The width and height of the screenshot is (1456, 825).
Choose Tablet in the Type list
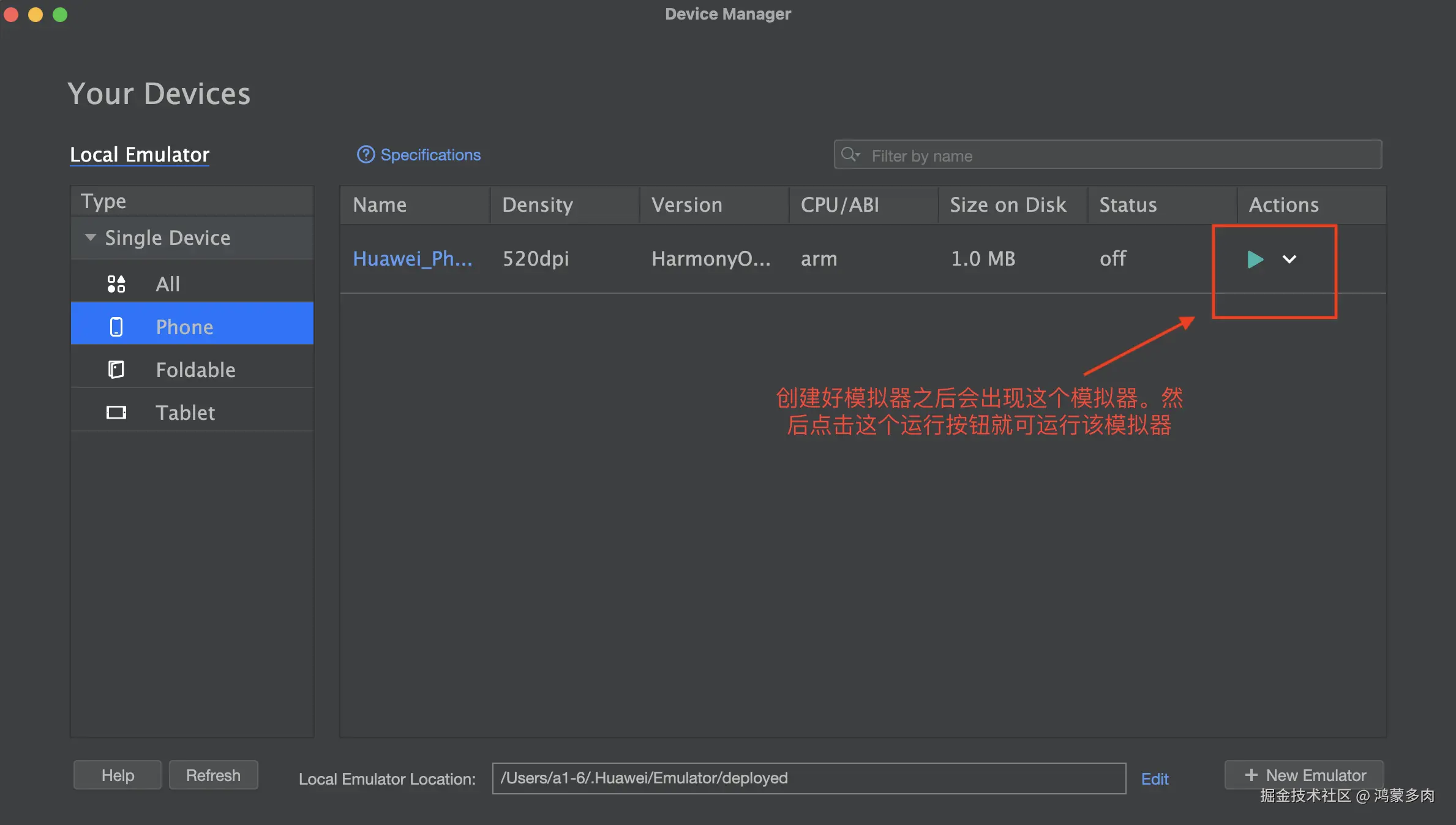point(185,412)
